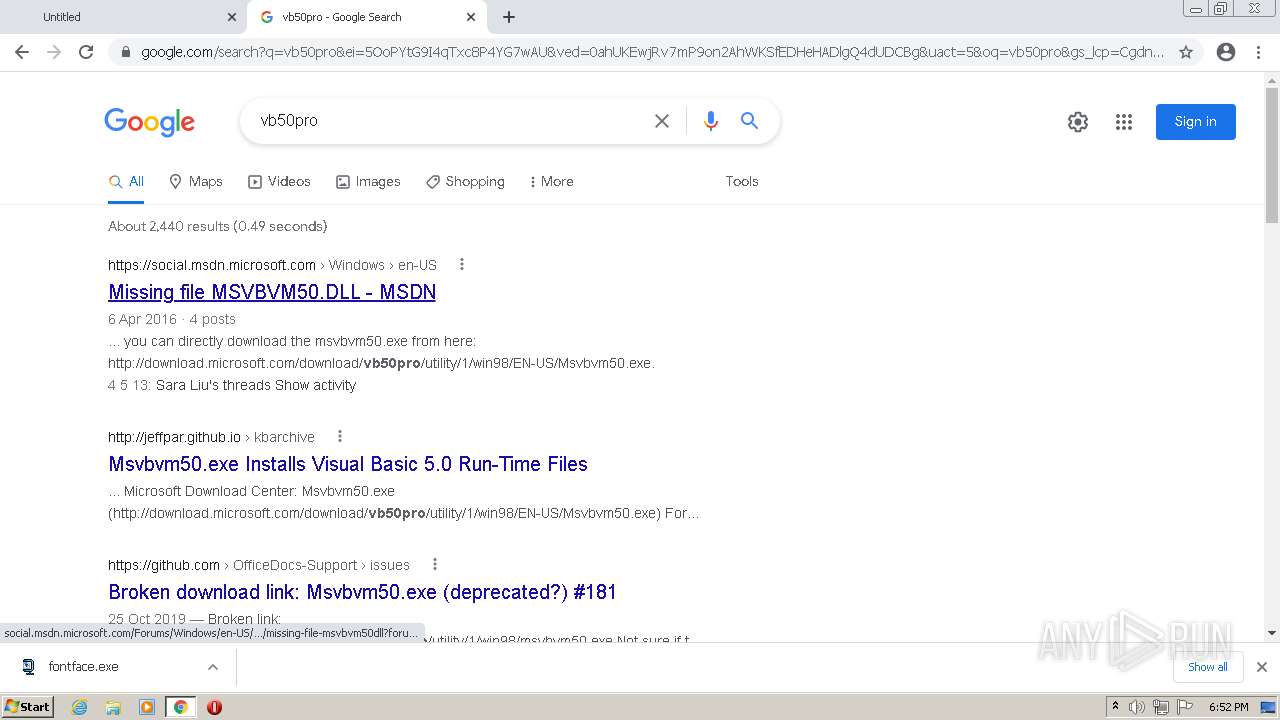This screenshot has width=1280, height=720.
Task: Open search Tools options
Action: pyautogui.click(x=742, y=181)
